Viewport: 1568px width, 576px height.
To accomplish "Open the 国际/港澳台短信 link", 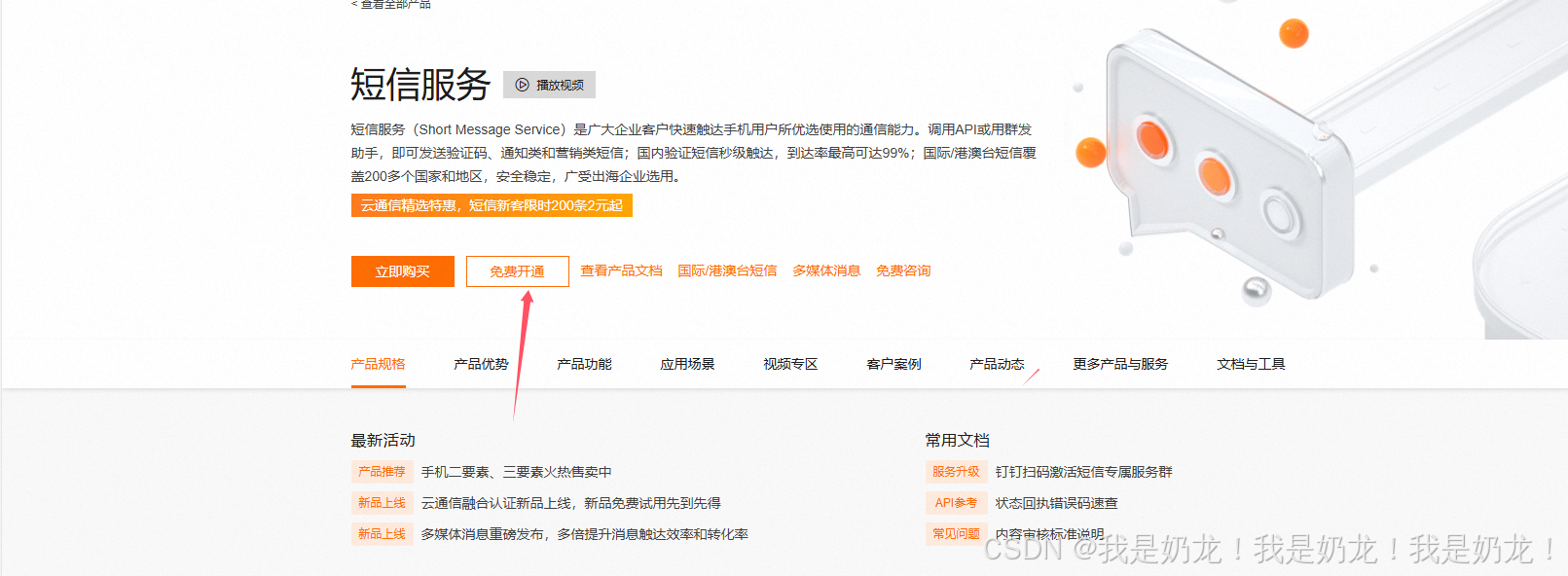I will pyautogui.click(x=727, y=270).
